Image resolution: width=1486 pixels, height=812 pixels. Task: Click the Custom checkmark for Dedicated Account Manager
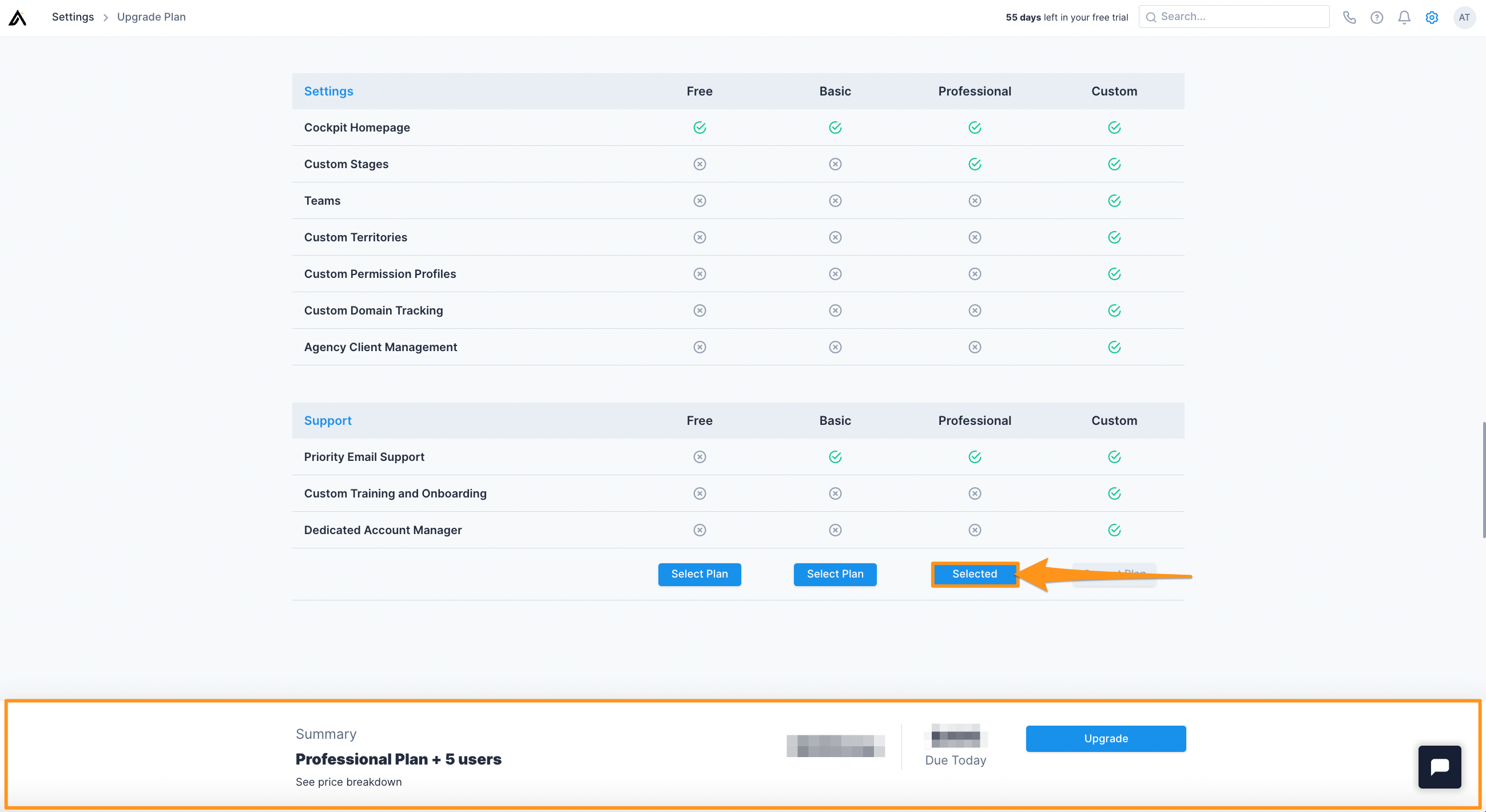[1114, 530]
